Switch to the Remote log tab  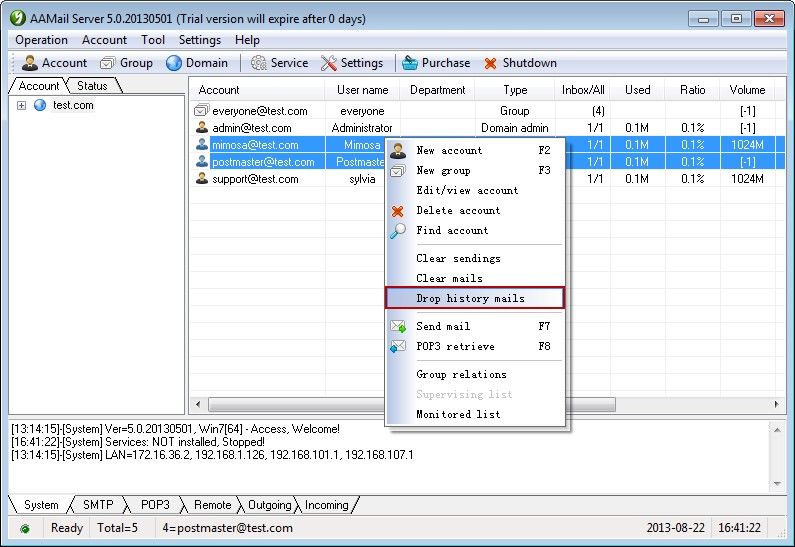click(x=212, y=505)
